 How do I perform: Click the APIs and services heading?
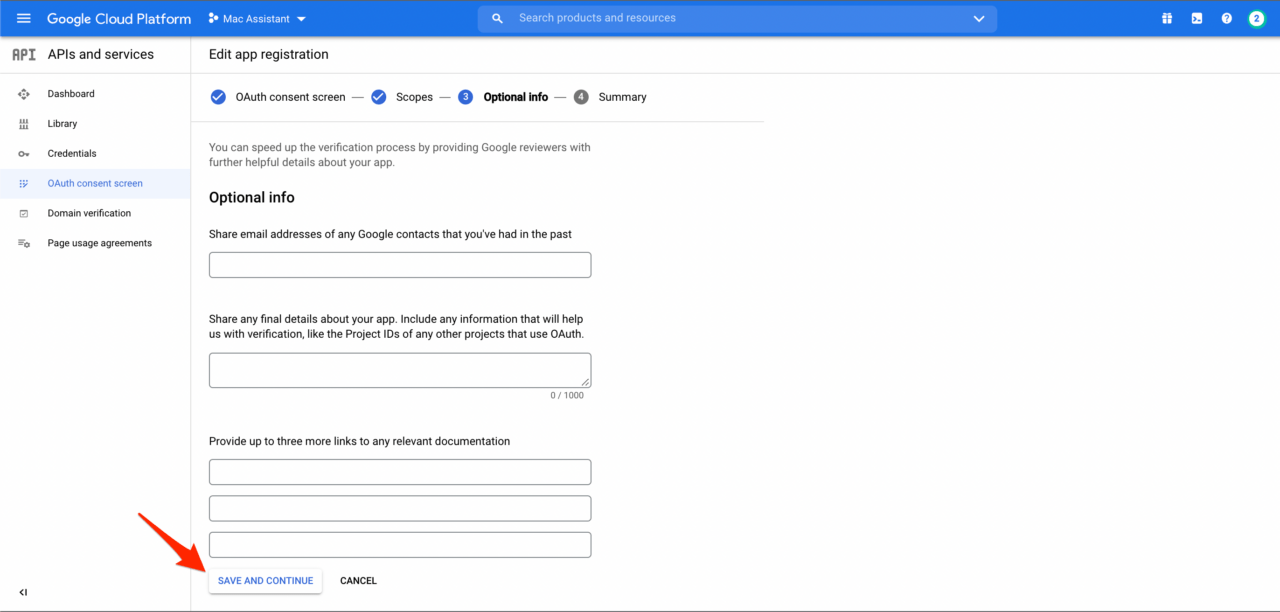pos(101,54)
